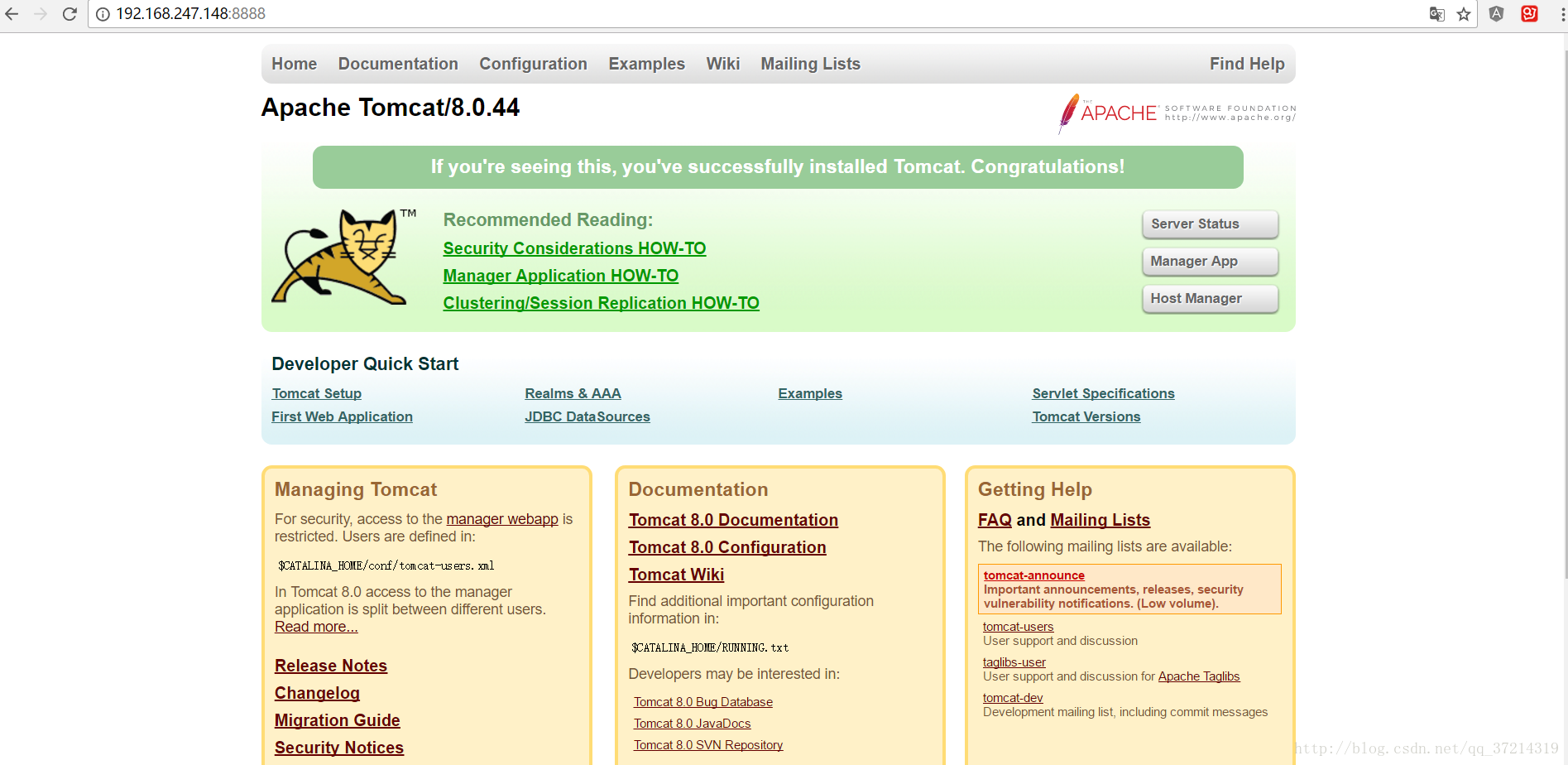1568x765 pixels.
Task: Open Examples link in Developer Quick Start
Action: 809,393
